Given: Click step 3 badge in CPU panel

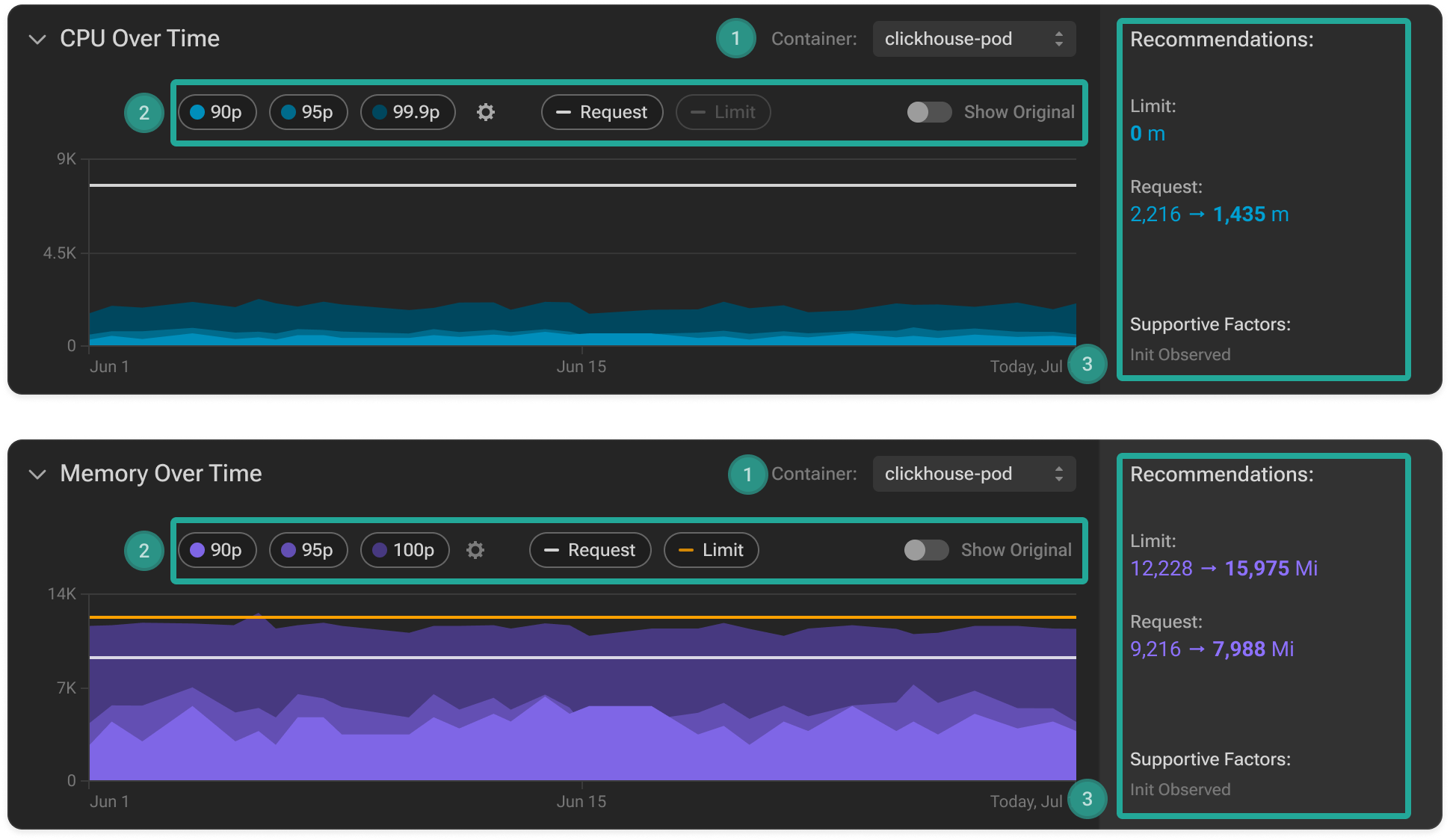Looking at the screenshot, I should tap(1087, 364).
